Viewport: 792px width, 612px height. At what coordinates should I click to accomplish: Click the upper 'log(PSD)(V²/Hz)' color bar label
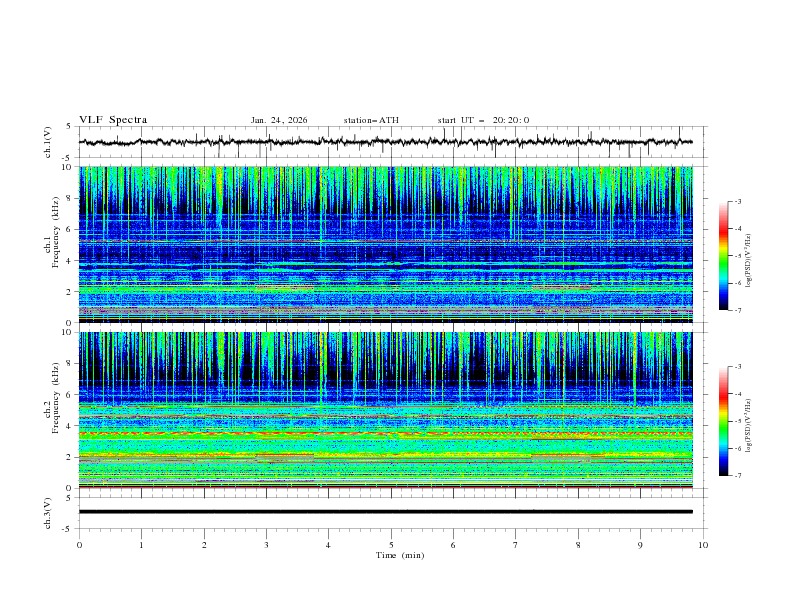click(748, 261)
